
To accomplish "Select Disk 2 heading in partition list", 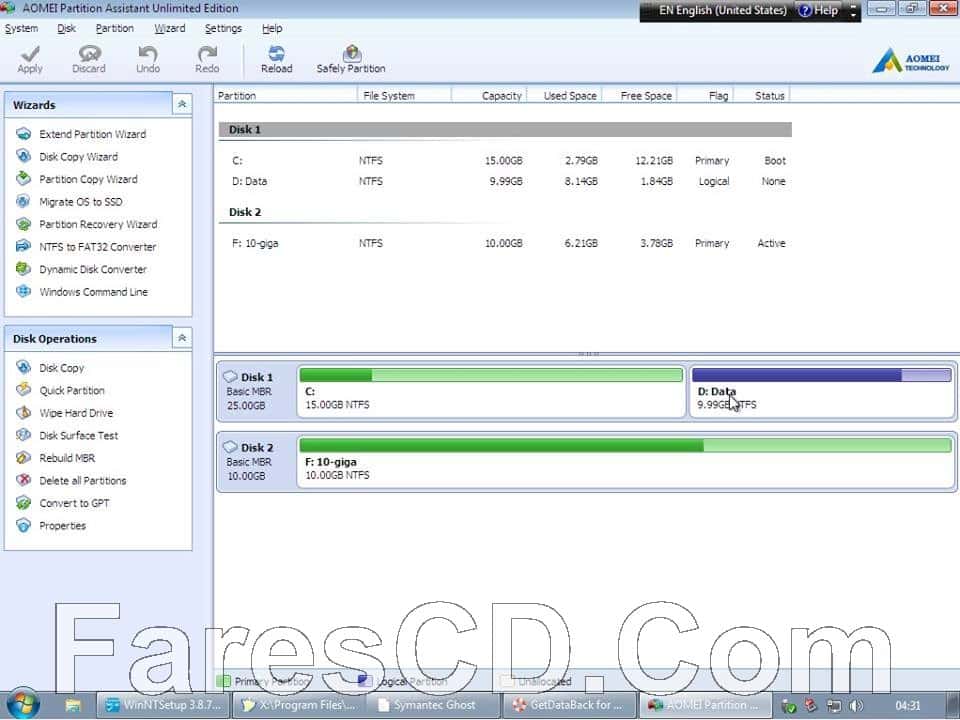I will [245, 212].
